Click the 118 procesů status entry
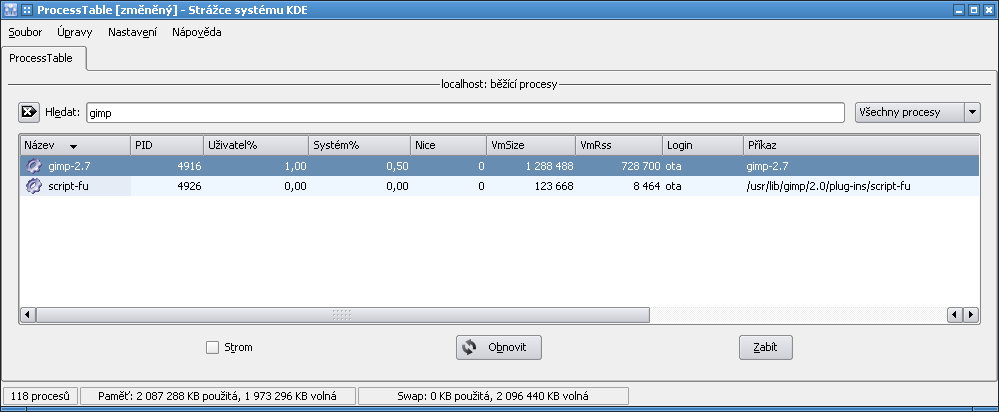 40,396
